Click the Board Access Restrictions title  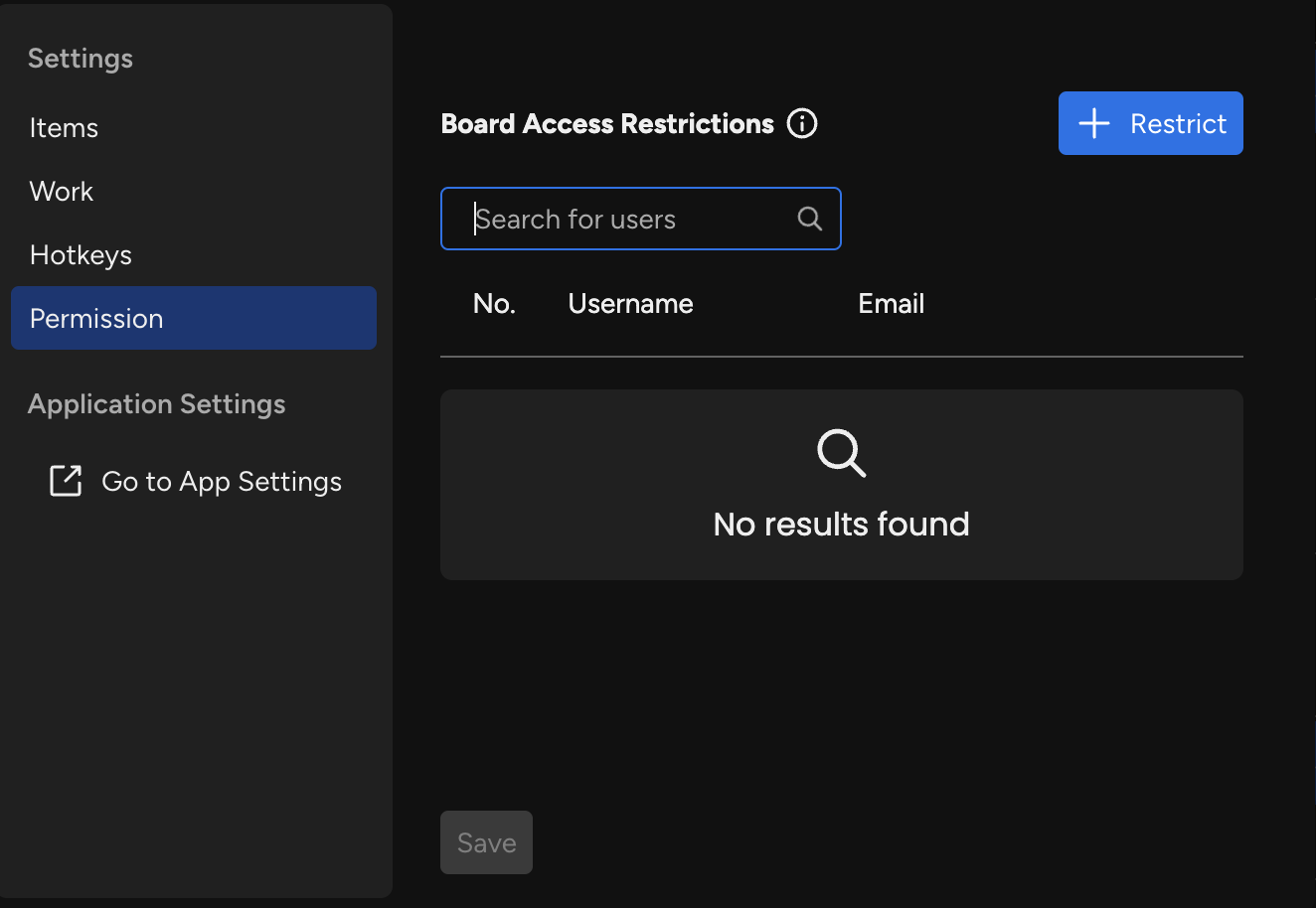click(606, 123)
